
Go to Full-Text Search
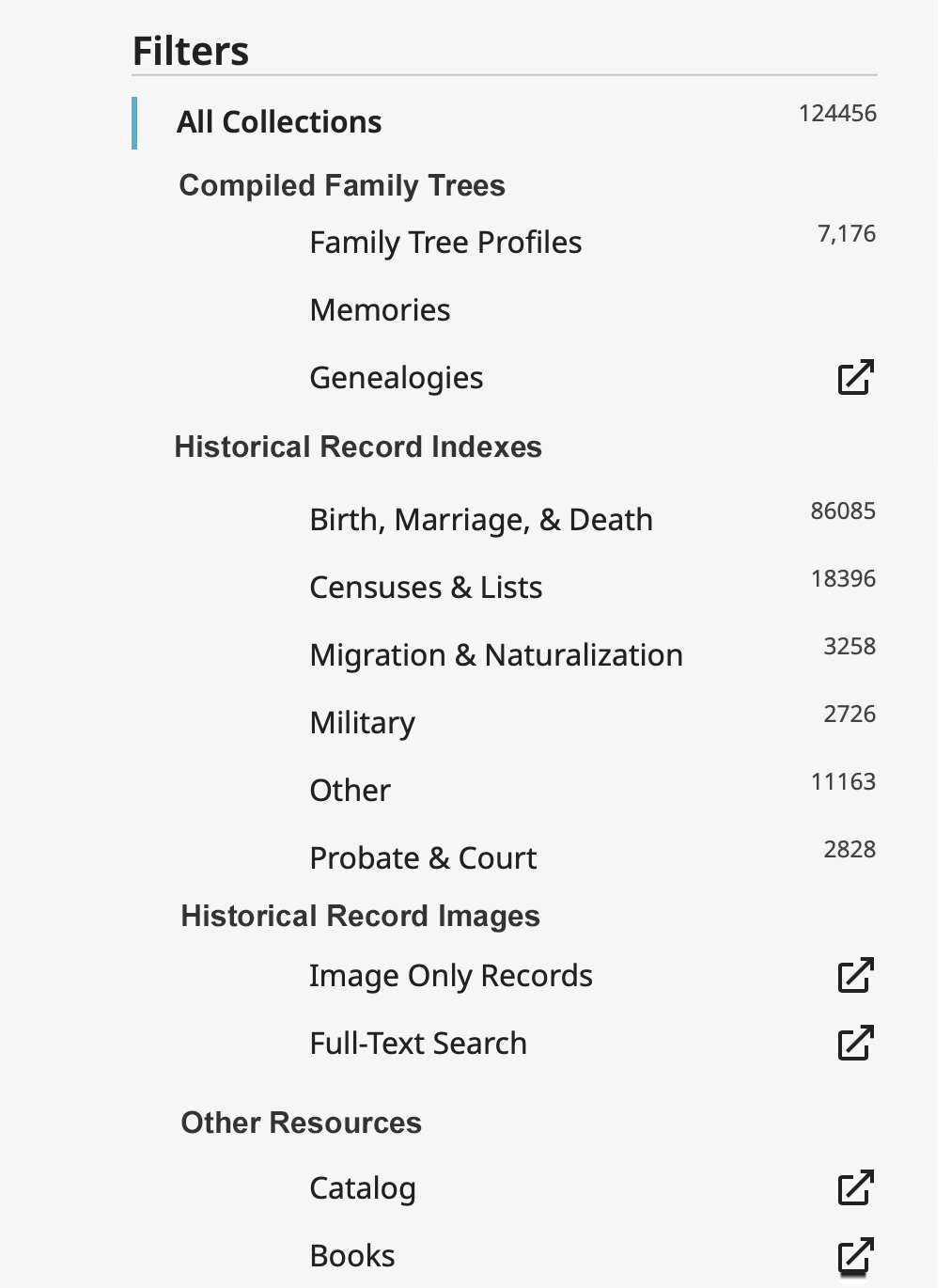point(418,1044)
